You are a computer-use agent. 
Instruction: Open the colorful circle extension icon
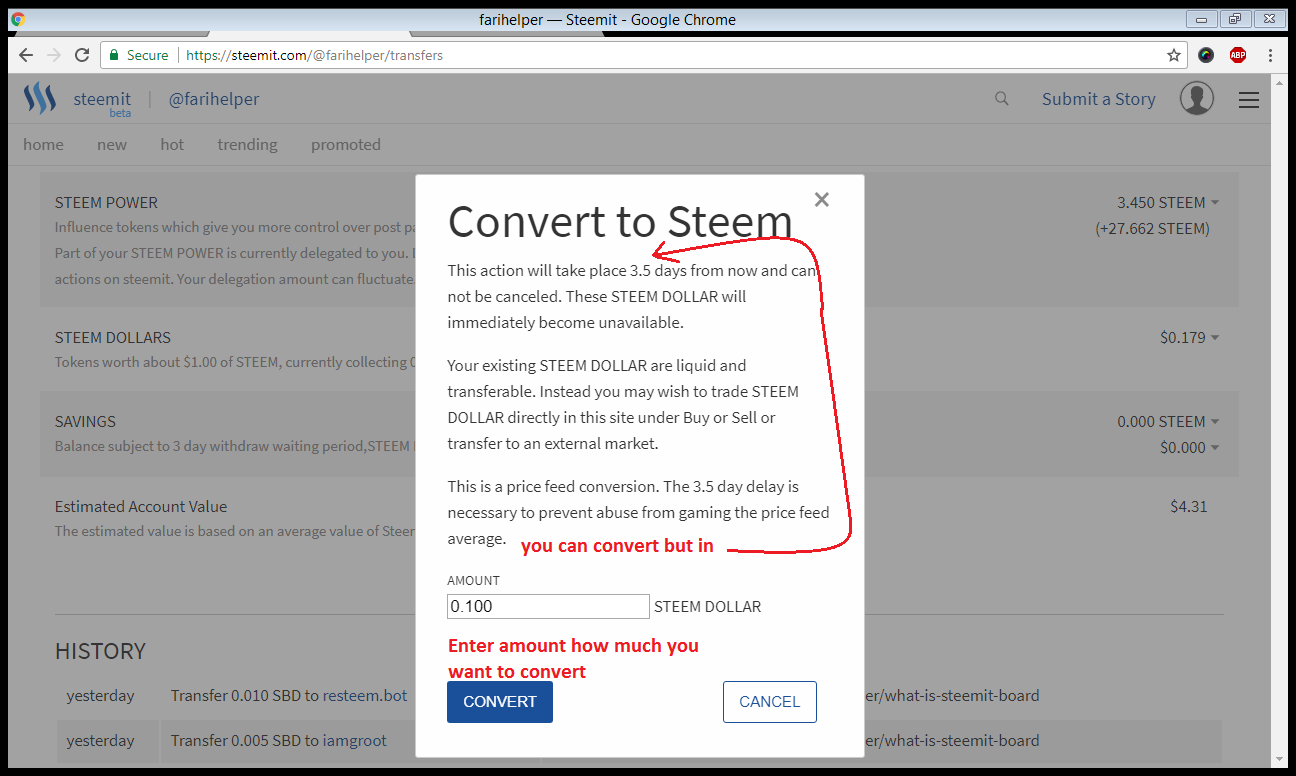click(x=1206, y=55)
